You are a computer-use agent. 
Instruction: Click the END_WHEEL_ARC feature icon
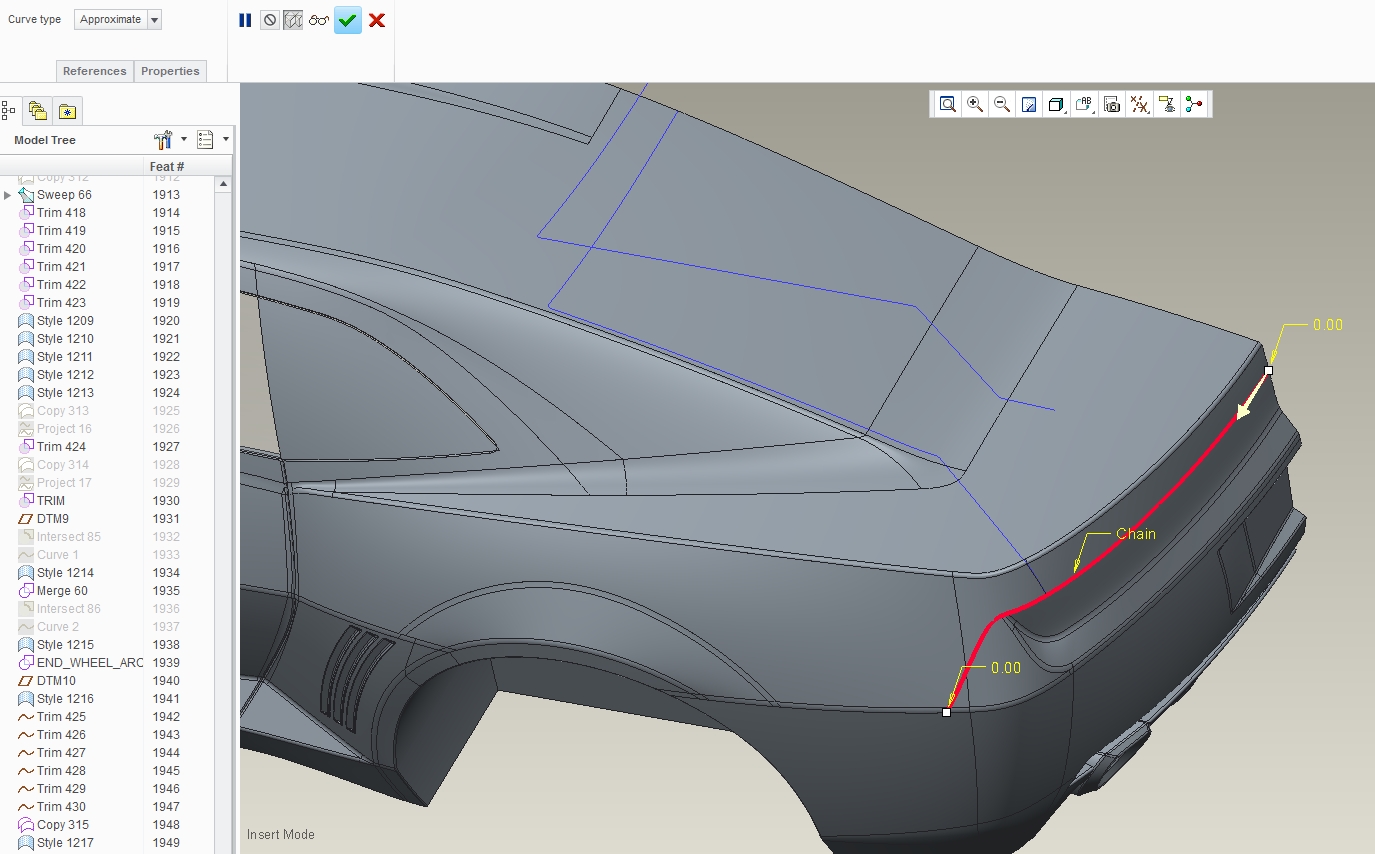(27, 663)
